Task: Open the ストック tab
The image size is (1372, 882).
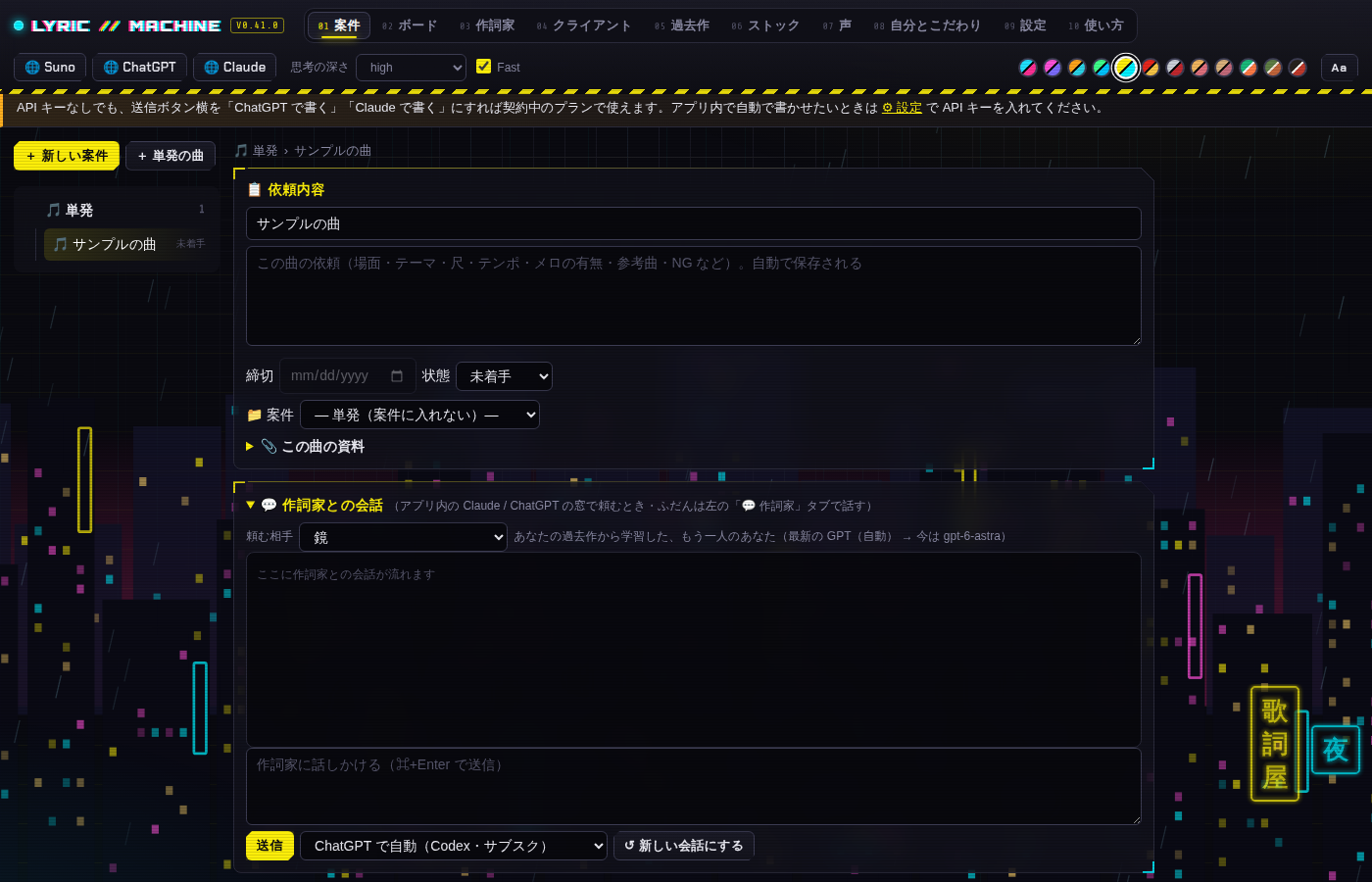Action: (x=765, y=25)
